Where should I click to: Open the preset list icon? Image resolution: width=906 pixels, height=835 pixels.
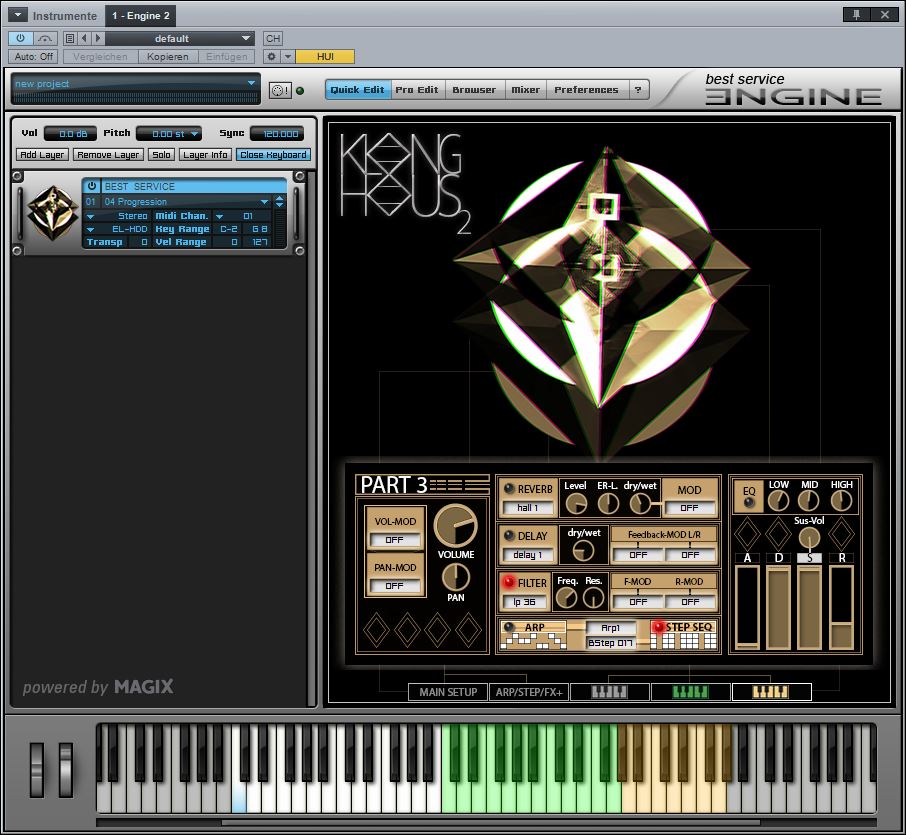[x=69, y=38]
